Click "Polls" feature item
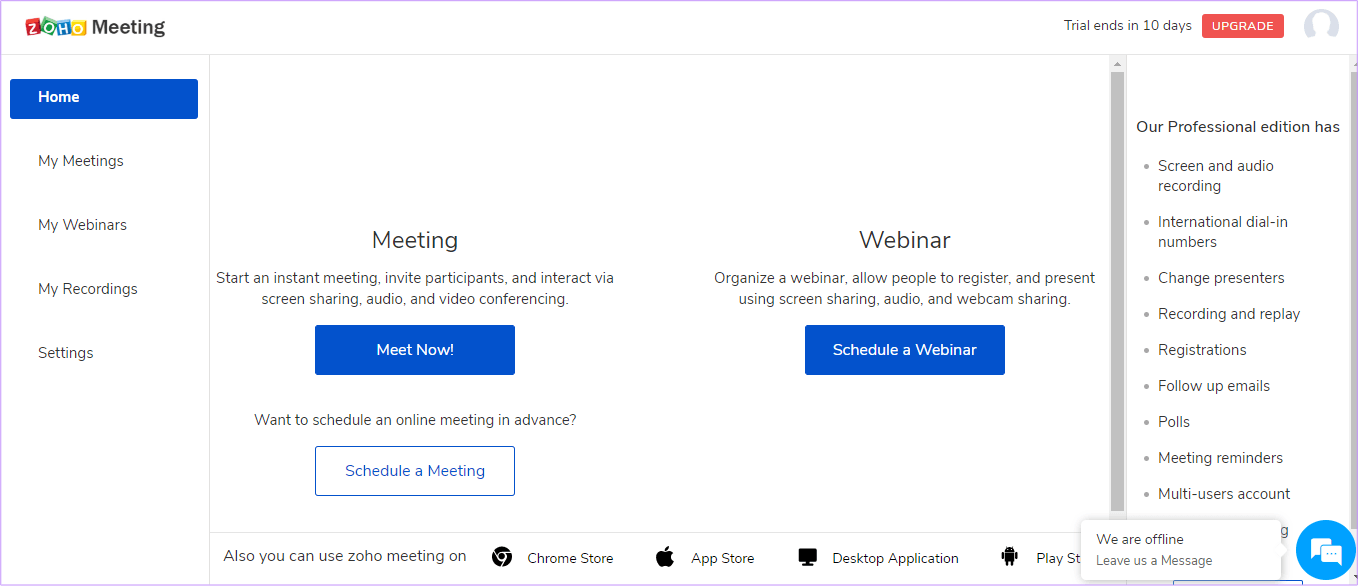1358x586 pixels. (x=1174, y=422)
